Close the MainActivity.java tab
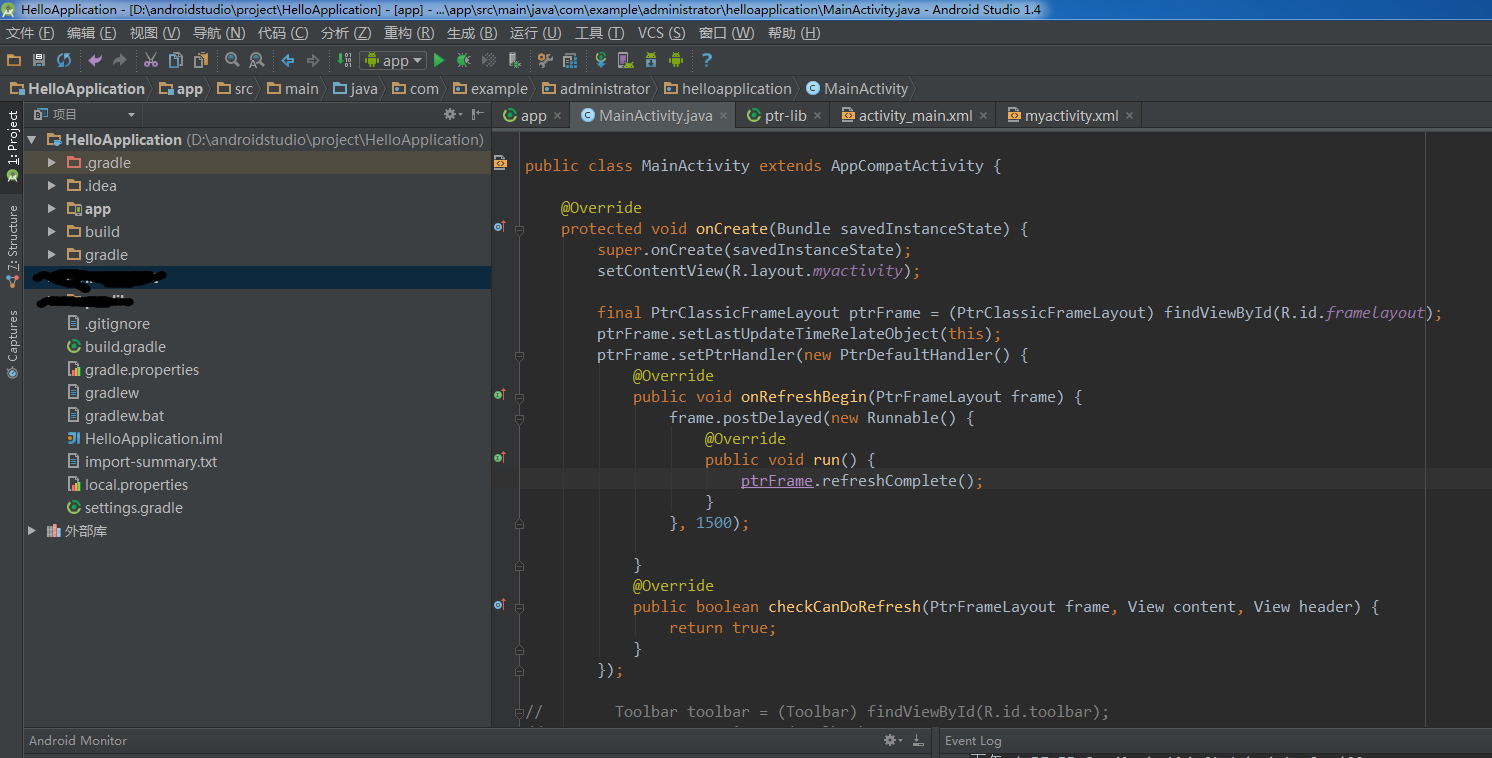The width and height of the screenshot is (1492, 758). pos(725,116)
